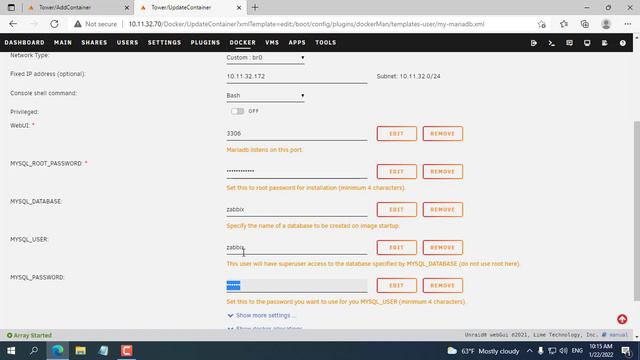Click EDIT for MYSQL_PASSWORD

[x=397, y=285]
